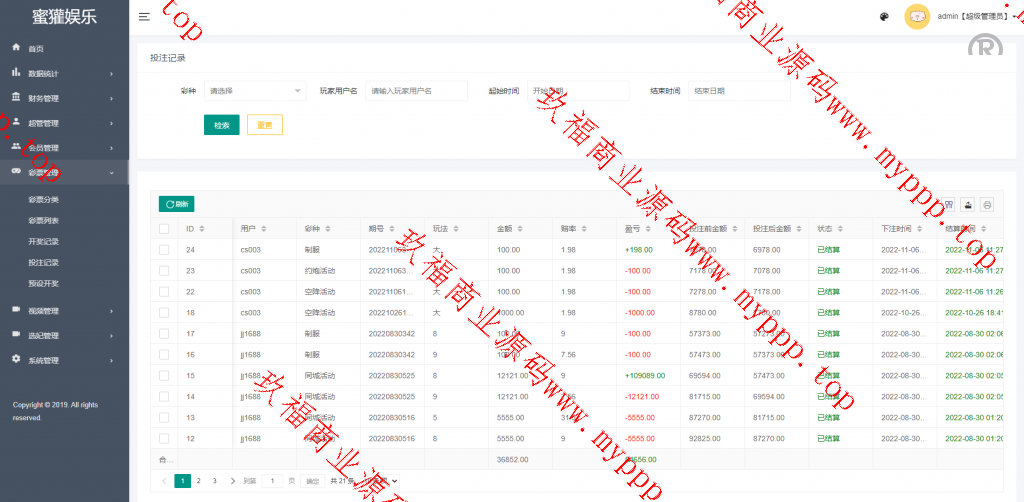The width and height of the screenshot is (1024, 502).
Task: Click the 玩家用户名 input field
Action: (416, 91)
